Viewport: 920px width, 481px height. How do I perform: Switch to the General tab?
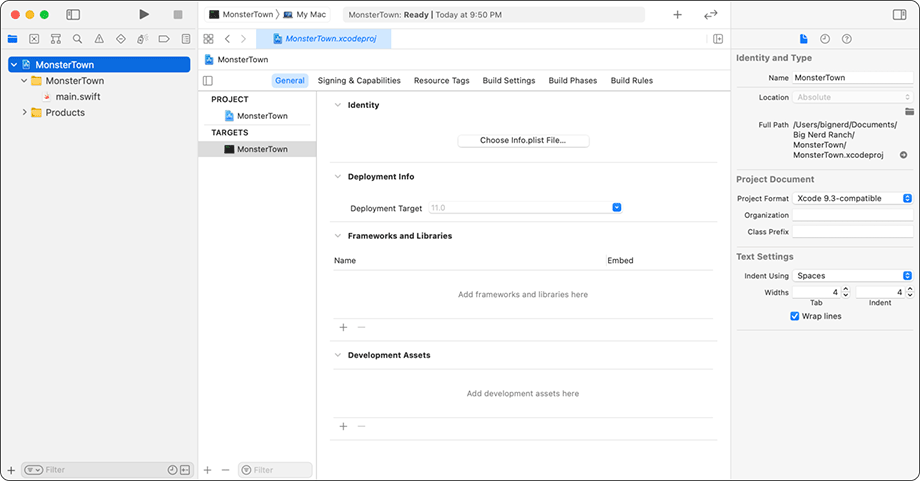(290, 80)
